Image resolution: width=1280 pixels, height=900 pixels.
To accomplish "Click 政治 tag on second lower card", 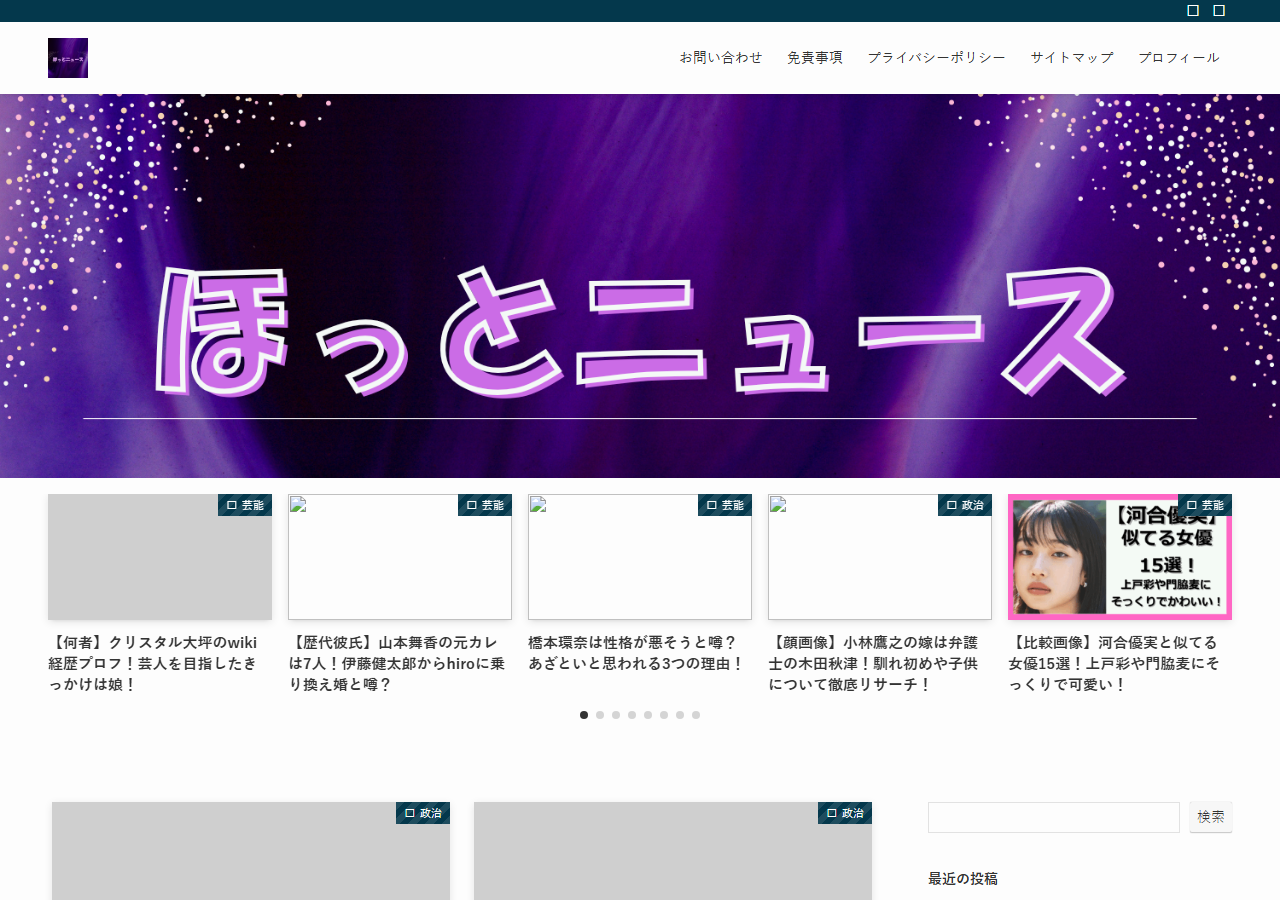I will point(845,813).
